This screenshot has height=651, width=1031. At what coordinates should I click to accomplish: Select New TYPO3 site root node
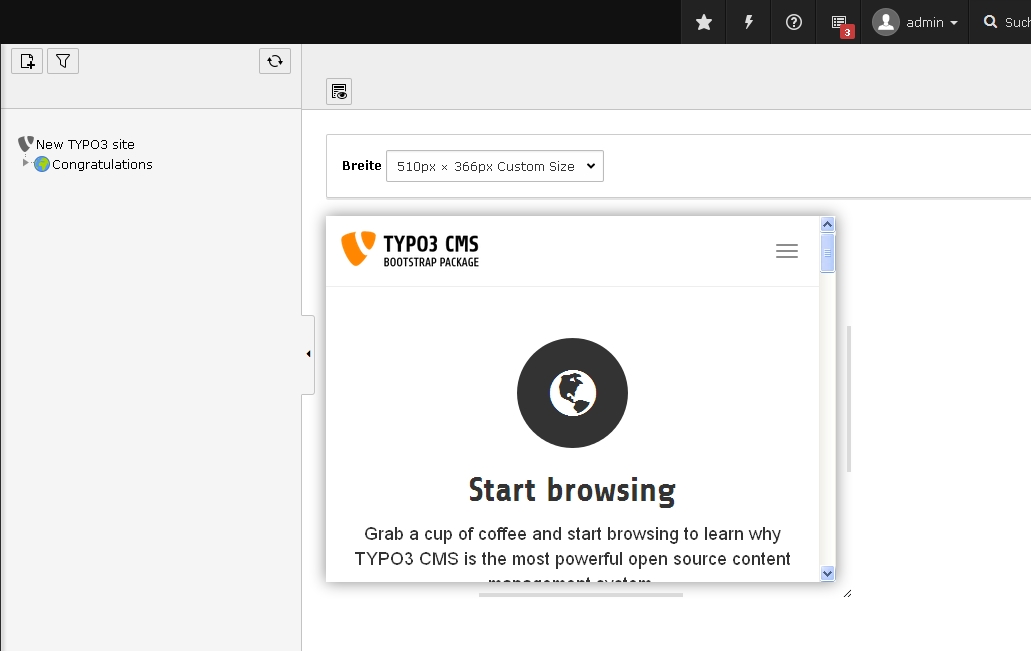click(85, 145)
